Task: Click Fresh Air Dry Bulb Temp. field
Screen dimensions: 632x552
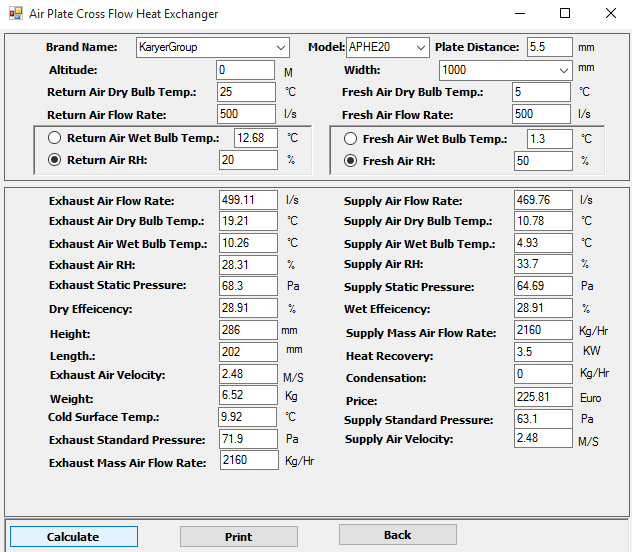Action: pyautogui.click(x=543, y=92)
